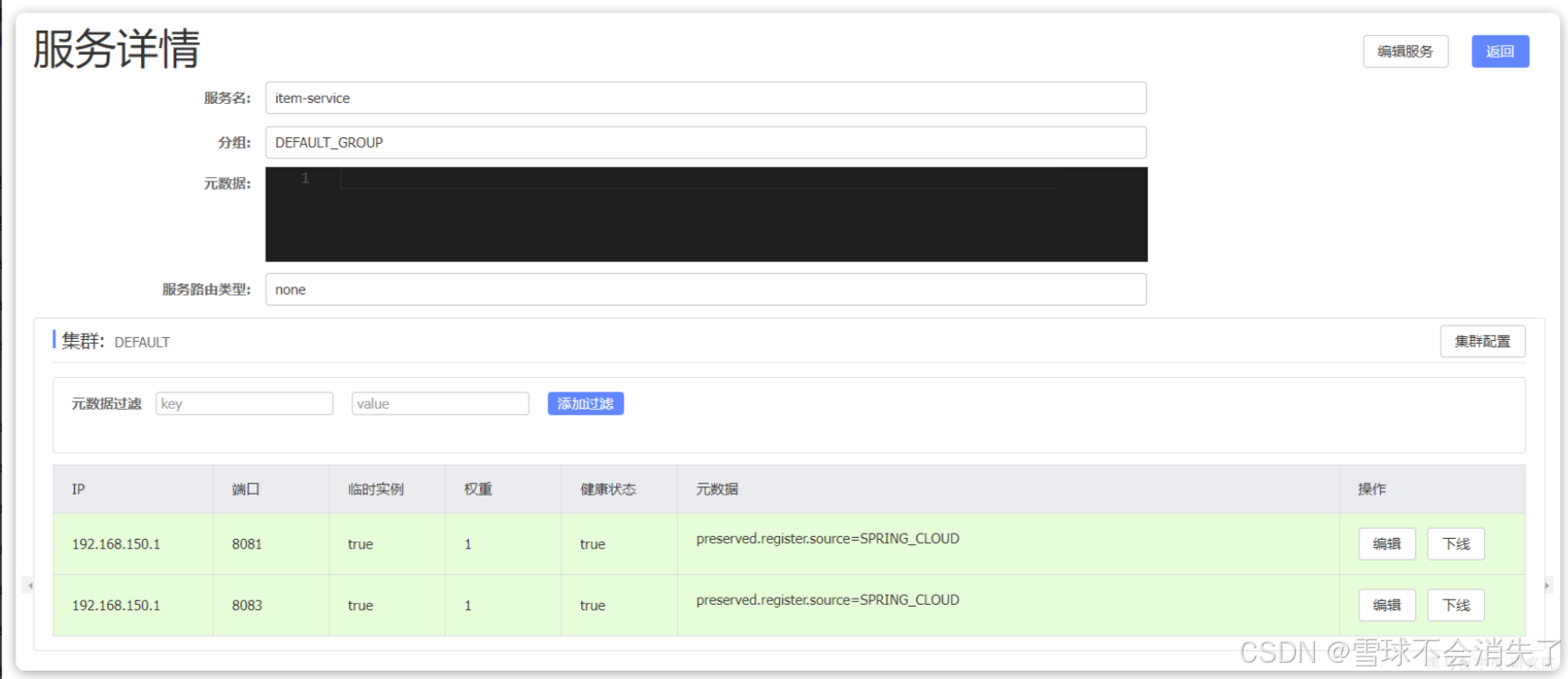The image size is (1568, 679).
Task: Click metadata text in the 8081 row
Action: tap(828, 539)
